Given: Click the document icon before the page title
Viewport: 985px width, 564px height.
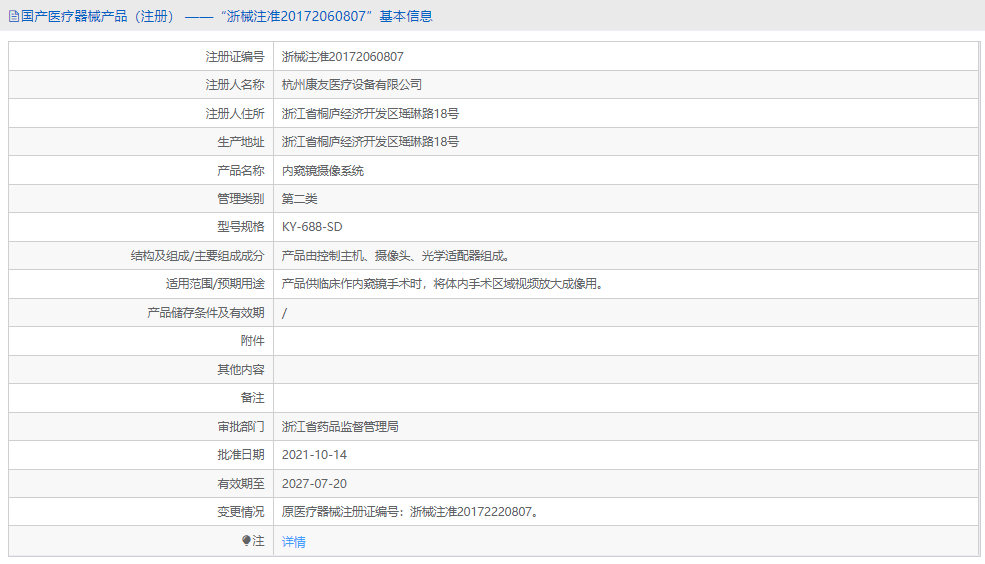Looking at the screenshot, I should tap(14, 16).
